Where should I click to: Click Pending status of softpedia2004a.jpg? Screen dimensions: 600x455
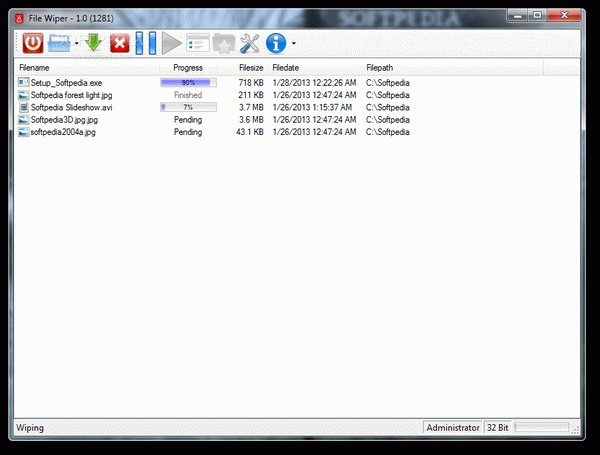point(188,132)
